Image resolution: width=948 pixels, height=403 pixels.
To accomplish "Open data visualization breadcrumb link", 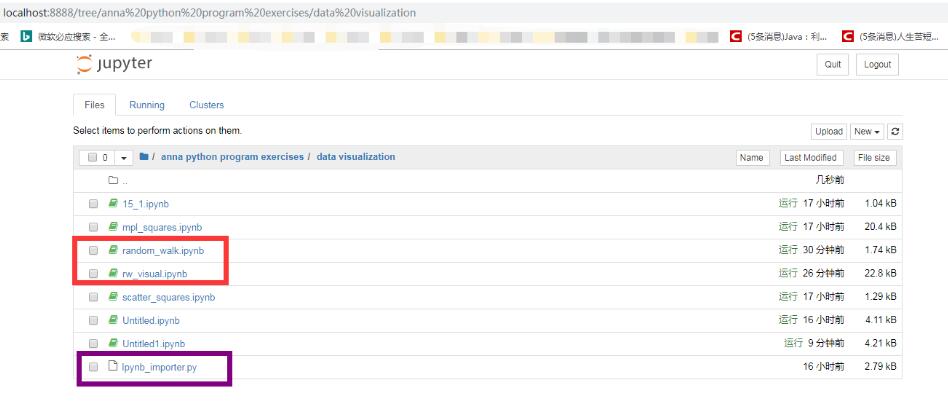I will tap(356, 156).
